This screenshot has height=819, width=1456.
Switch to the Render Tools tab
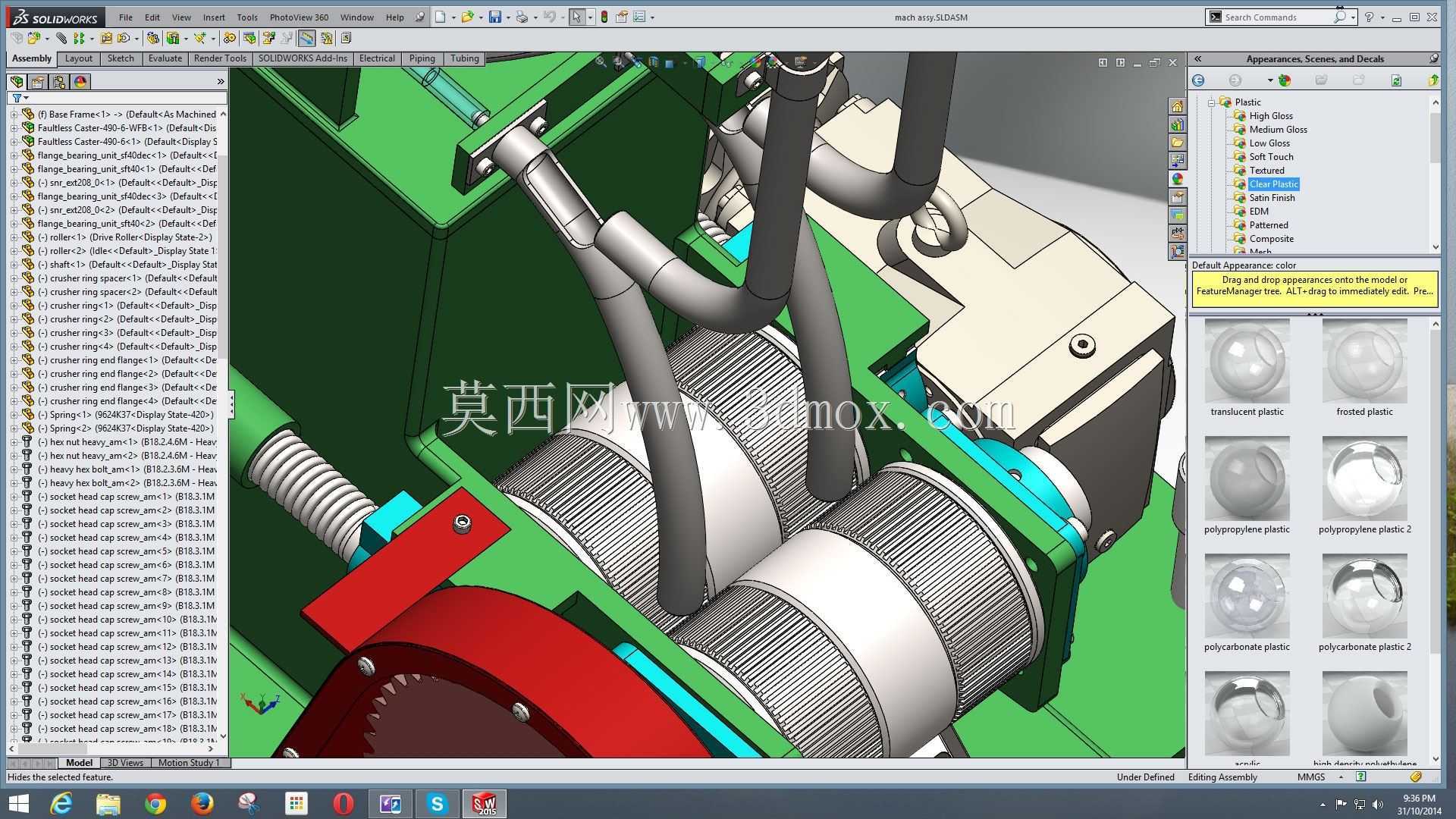click(x=220, y=58)
